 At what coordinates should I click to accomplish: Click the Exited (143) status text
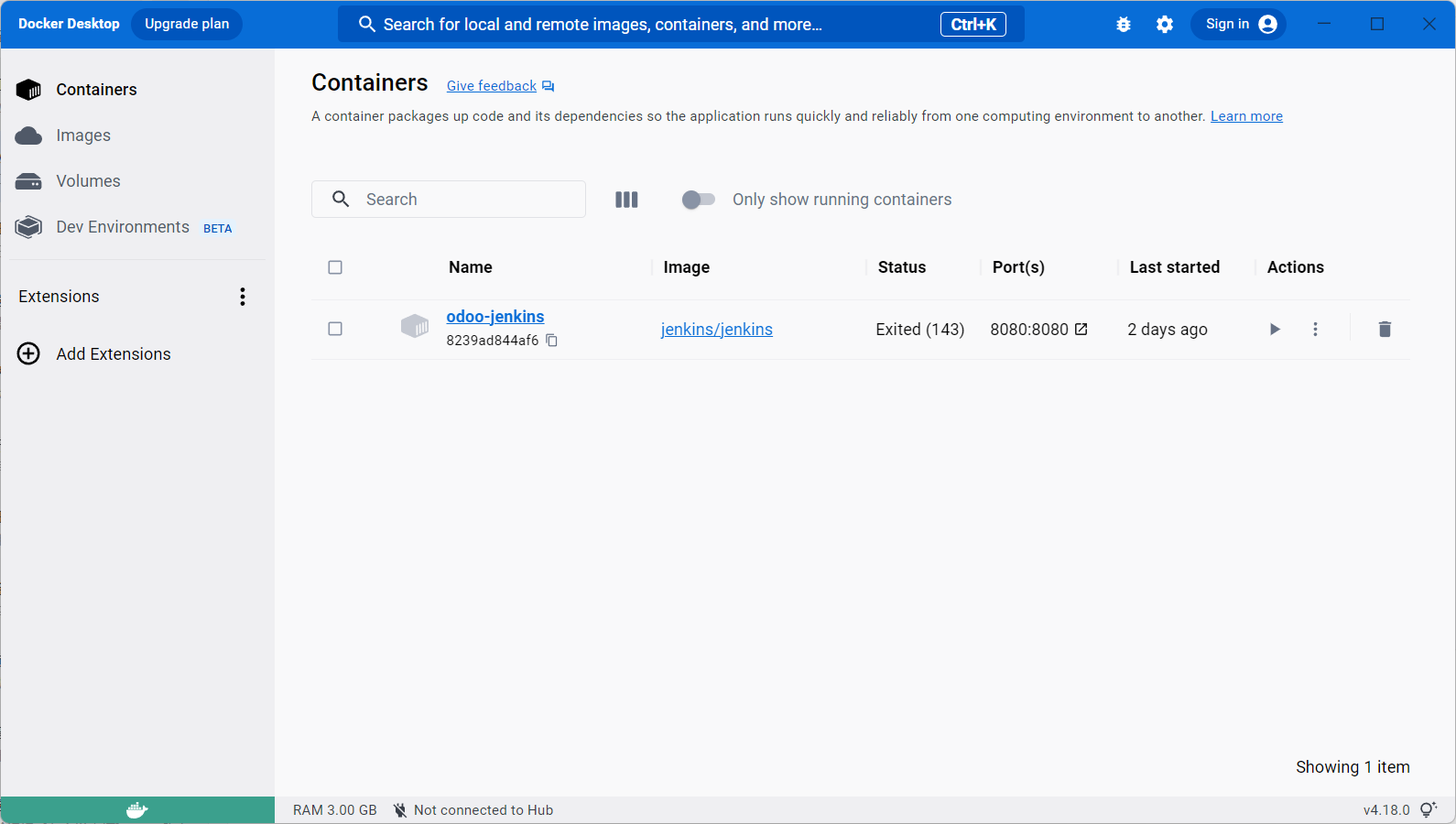click(920, 330)
